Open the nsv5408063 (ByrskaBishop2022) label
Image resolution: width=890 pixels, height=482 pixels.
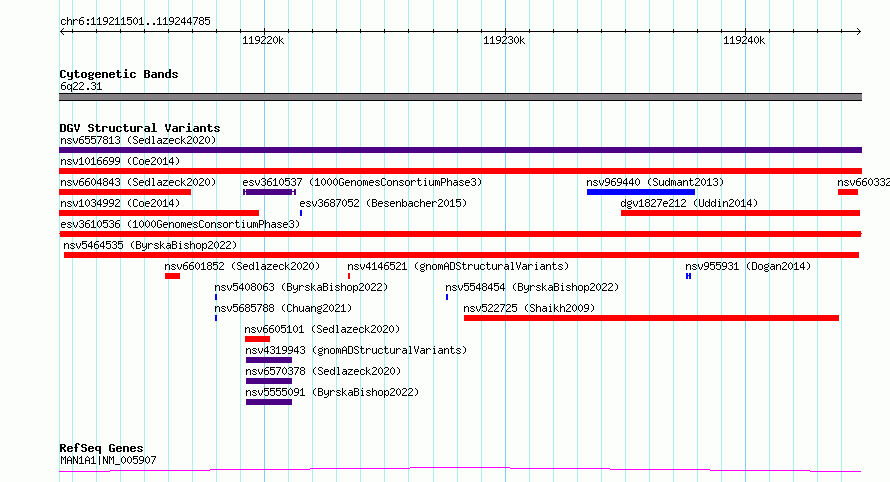[x=301, y=287]
